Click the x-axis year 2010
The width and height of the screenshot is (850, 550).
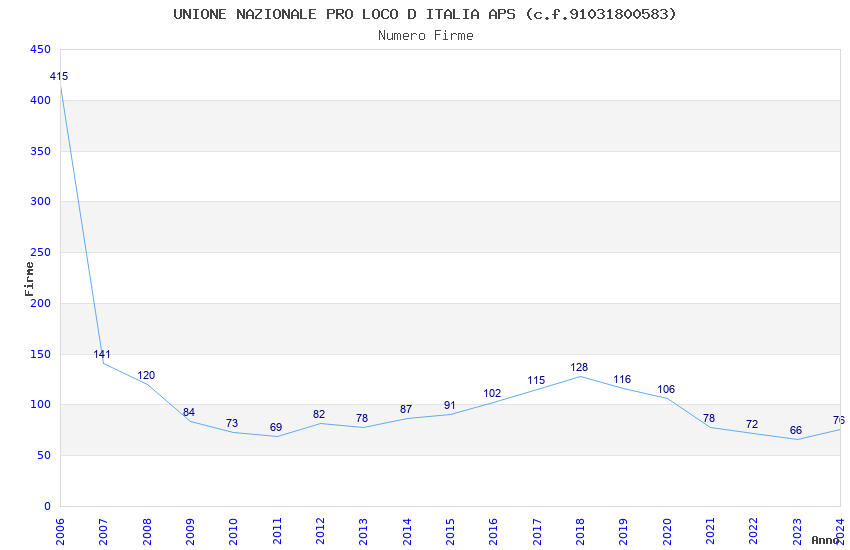point(234,532)
